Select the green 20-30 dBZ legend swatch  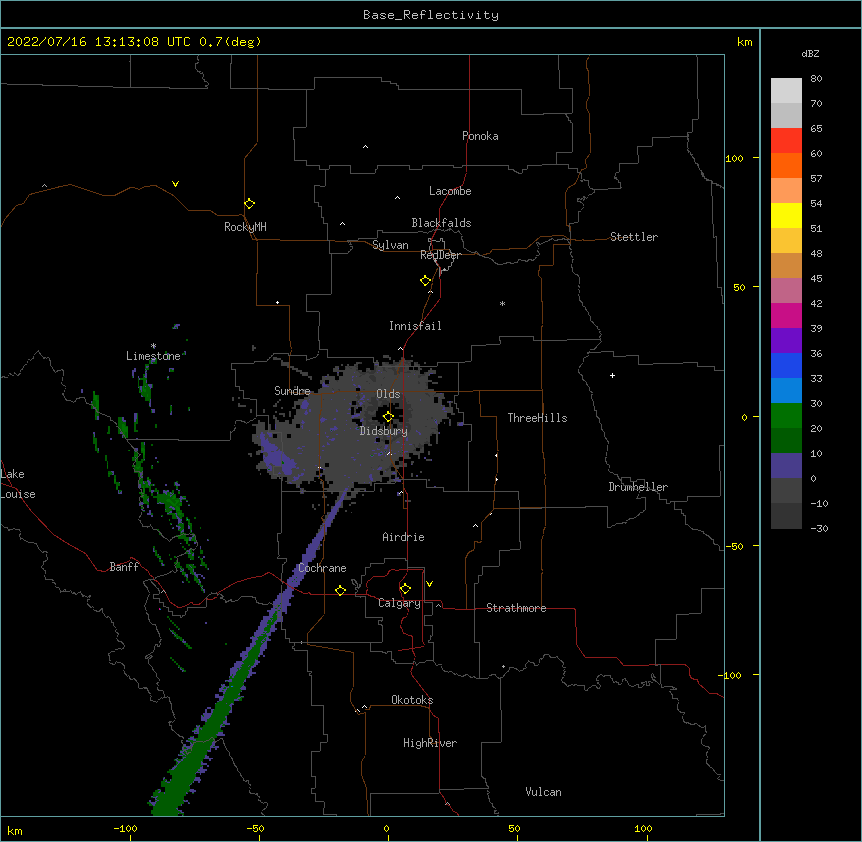click(786, 416)
